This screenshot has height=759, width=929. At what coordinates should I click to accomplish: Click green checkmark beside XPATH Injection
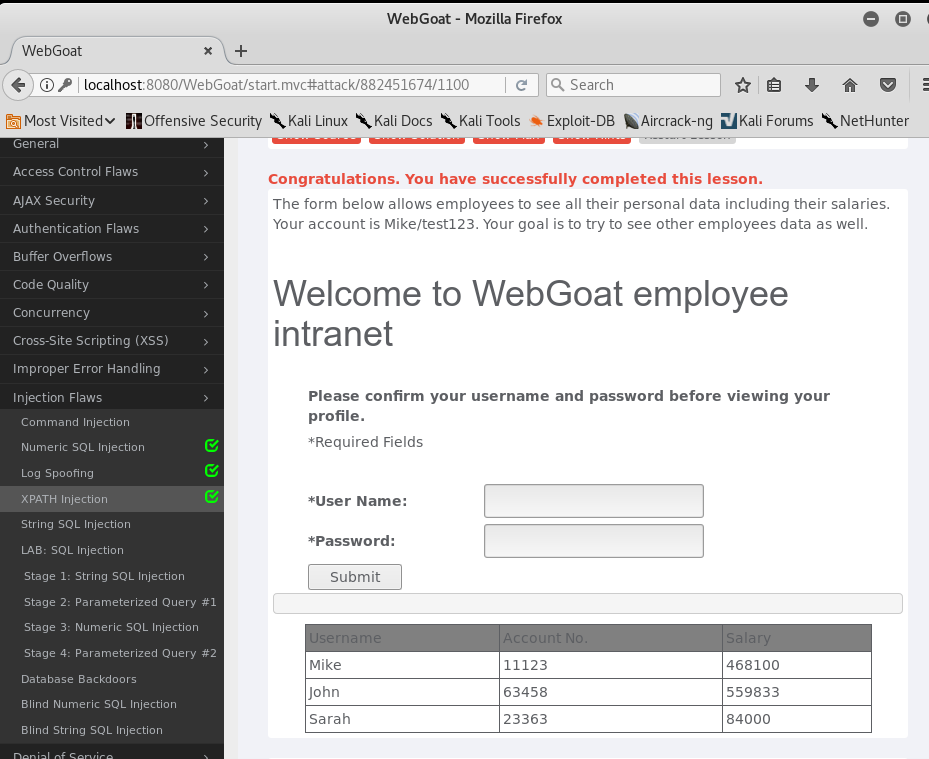coord(212,497)
